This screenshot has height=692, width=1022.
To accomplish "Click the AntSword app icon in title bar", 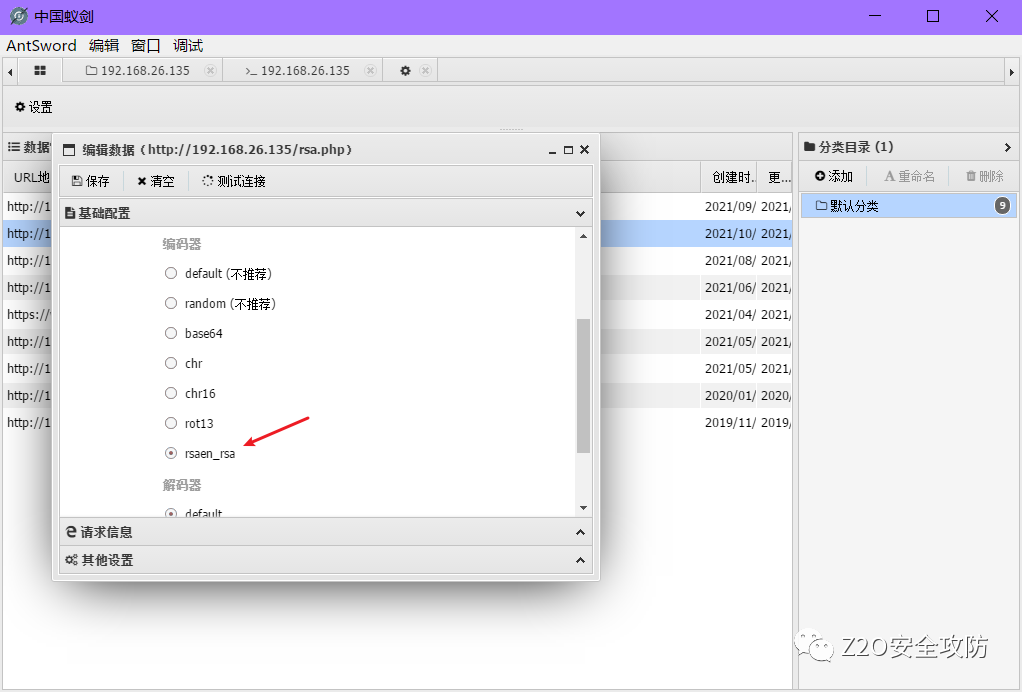I will click(19, 16).
